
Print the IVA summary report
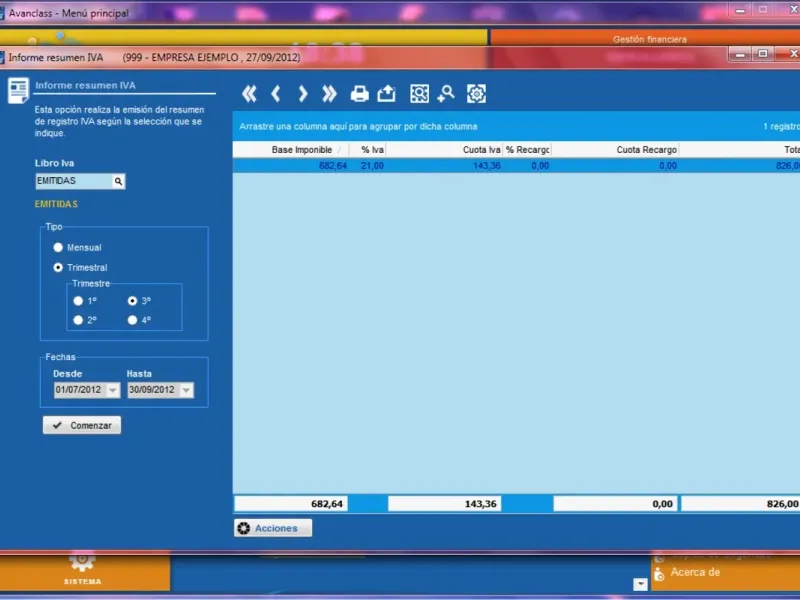tap(359, 94)
